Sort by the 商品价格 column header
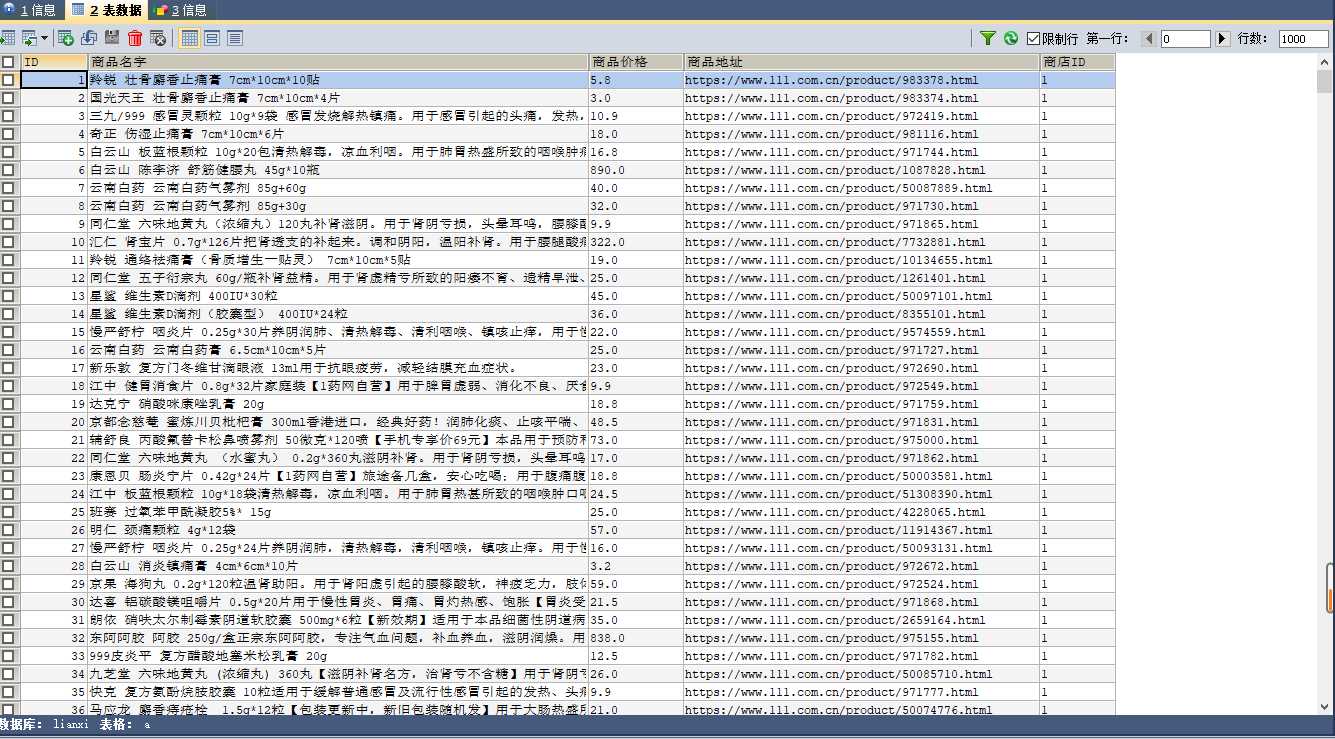 (x=636, y=62)
